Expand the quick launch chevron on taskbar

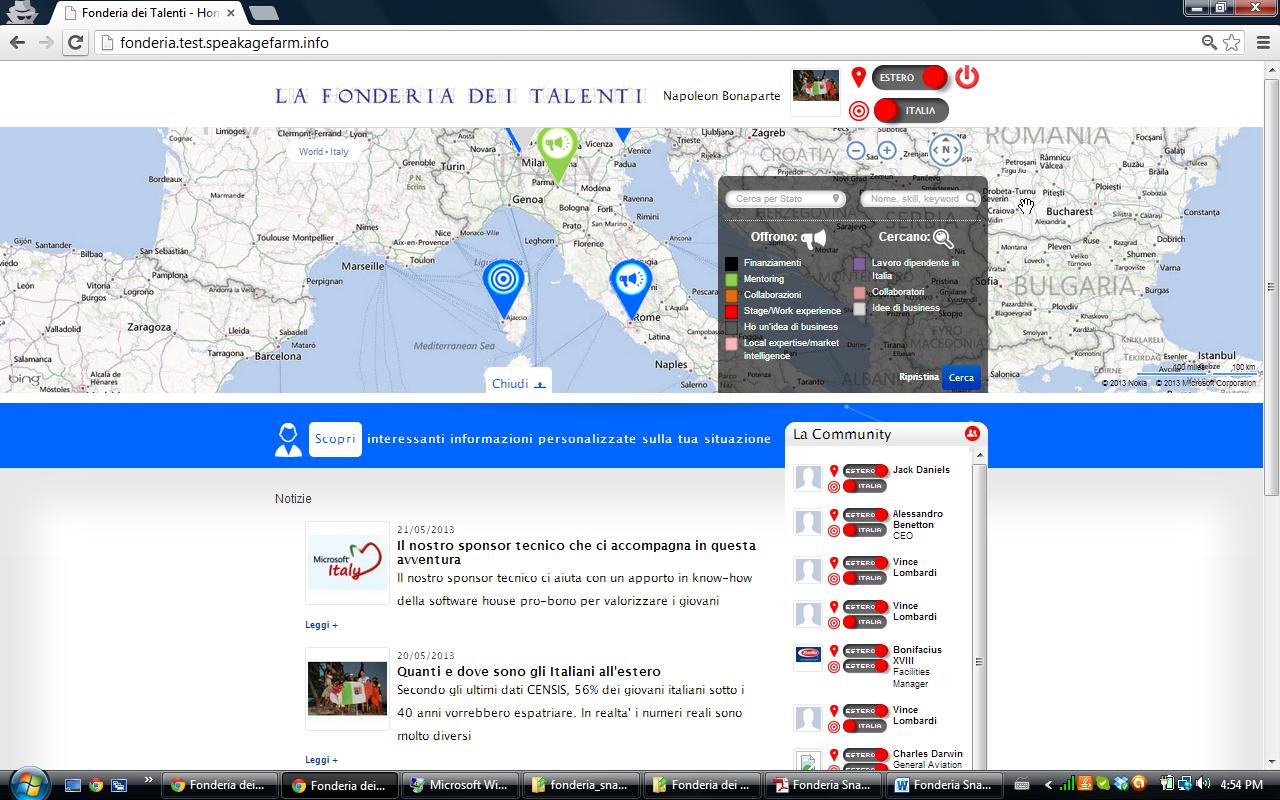[x=149, y=780]
